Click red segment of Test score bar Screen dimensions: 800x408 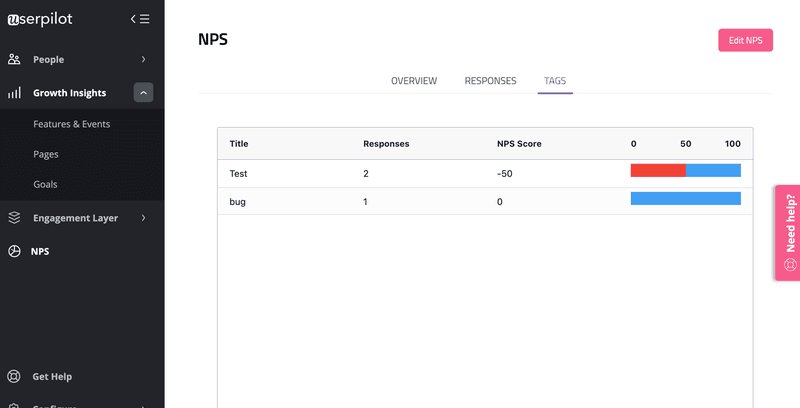(658, 170)
